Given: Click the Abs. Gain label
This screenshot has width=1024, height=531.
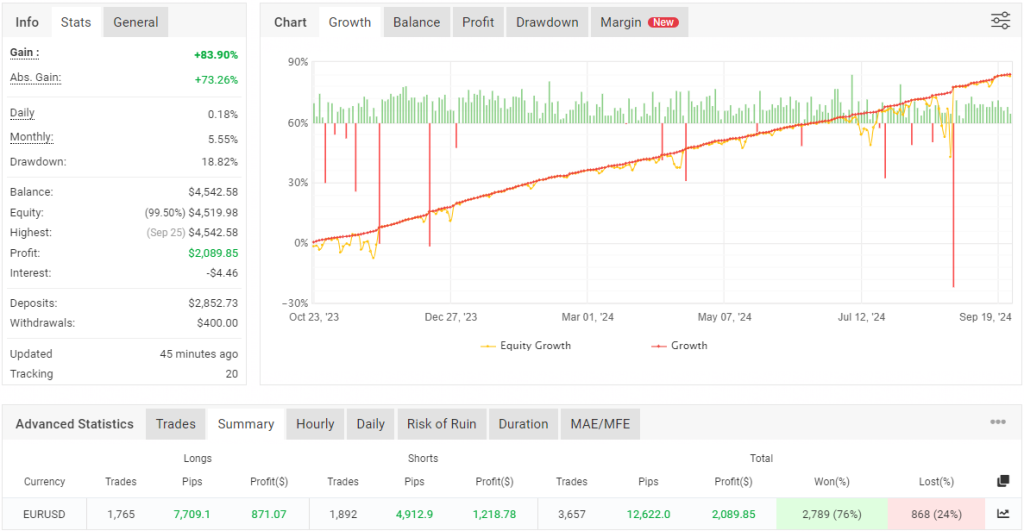Looking at the screenshot, I should point(35,78).
